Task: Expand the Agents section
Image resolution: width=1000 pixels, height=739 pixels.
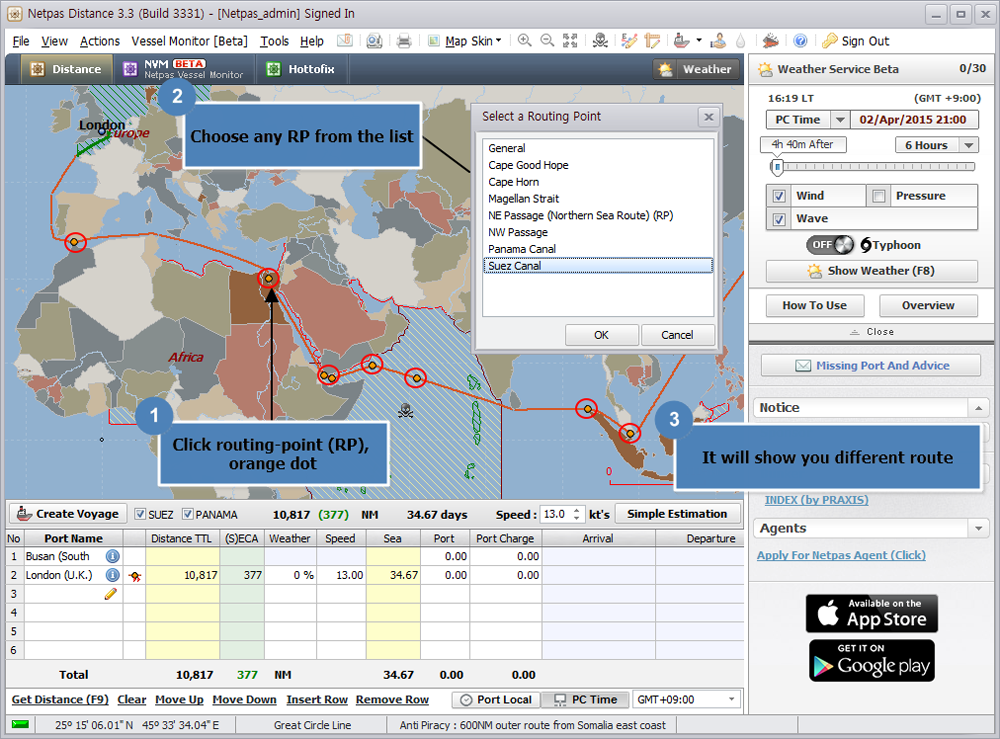Action: click(978, 528)
